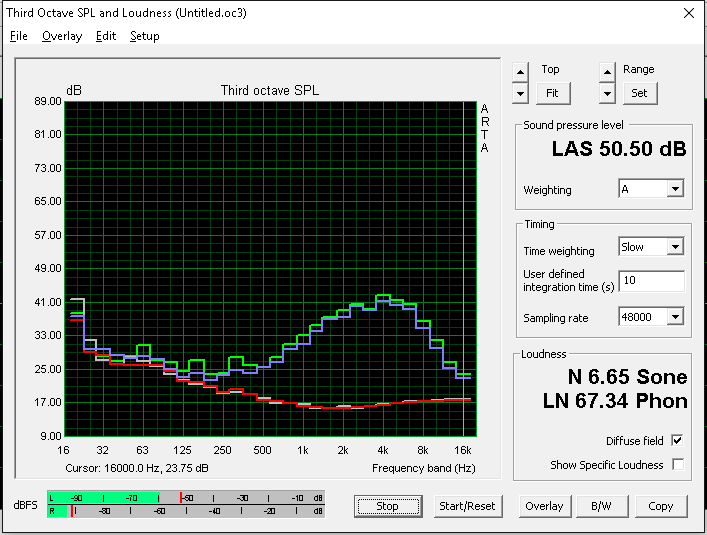This screenshot has height=535, width=707.
Task: Click the LAS 50.50 dB reading
Action: 619,149
